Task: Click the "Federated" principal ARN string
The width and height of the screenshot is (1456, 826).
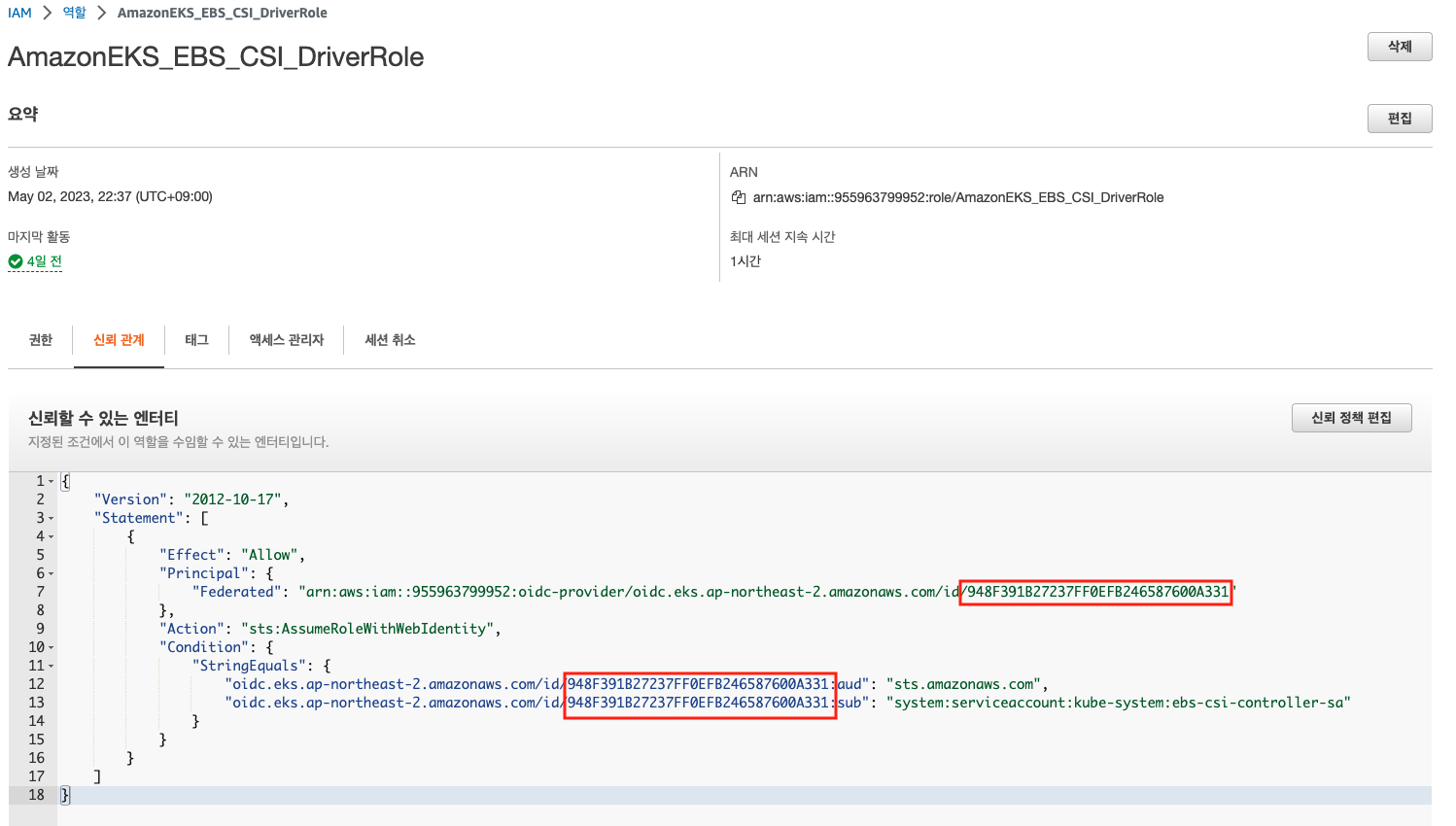Action: [x=768, y=592]
